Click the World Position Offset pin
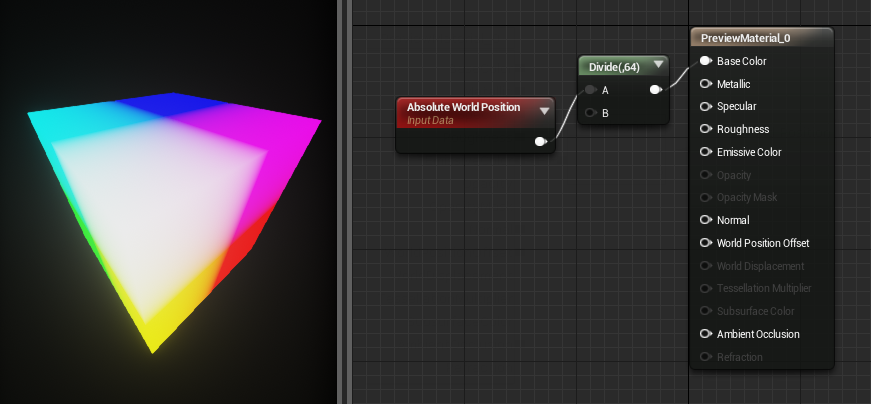871x404 pixels. [x=705, y=243]
